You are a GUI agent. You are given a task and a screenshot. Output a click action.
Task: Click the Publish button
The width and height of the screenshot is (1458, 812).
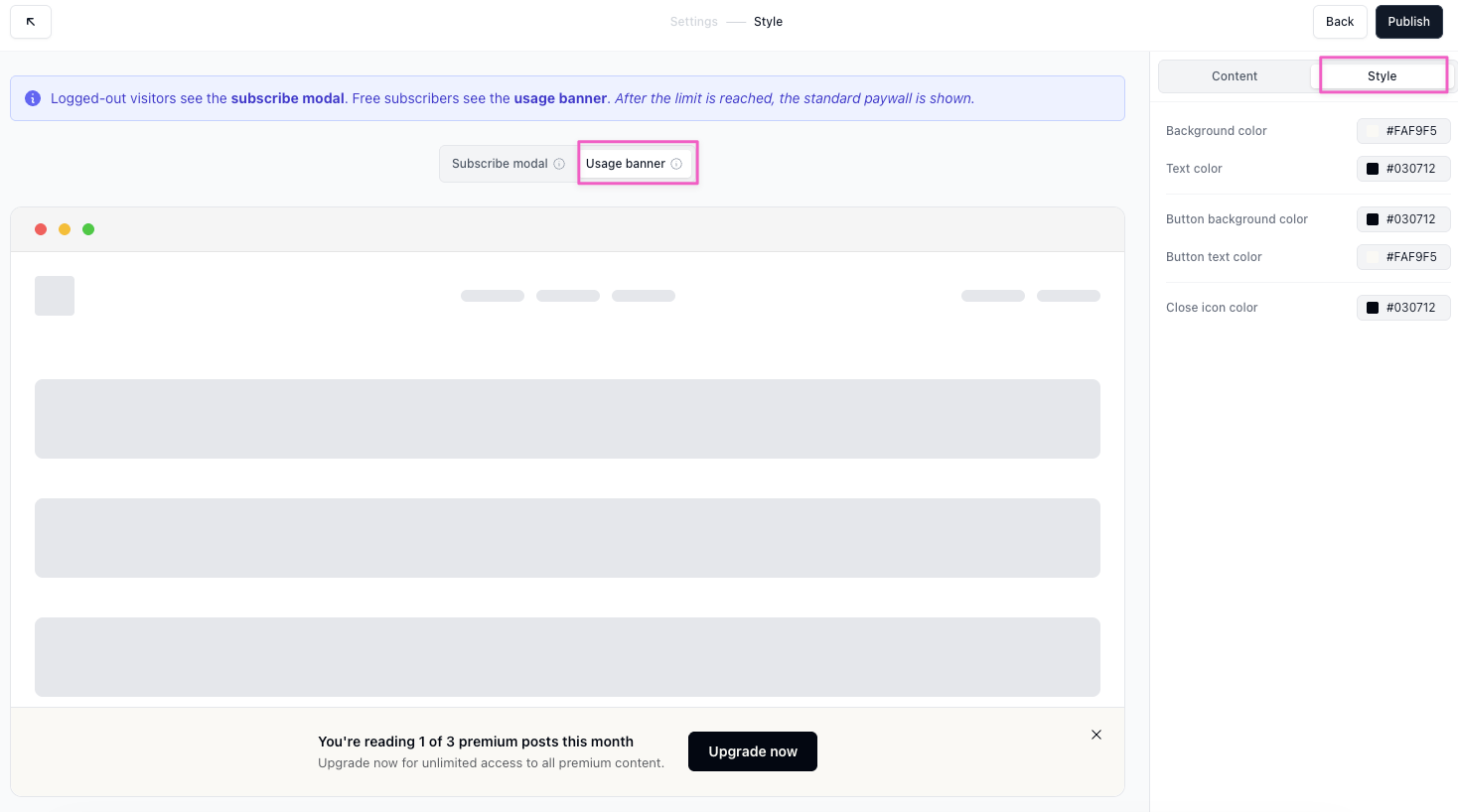click(x=1408, y=22)
